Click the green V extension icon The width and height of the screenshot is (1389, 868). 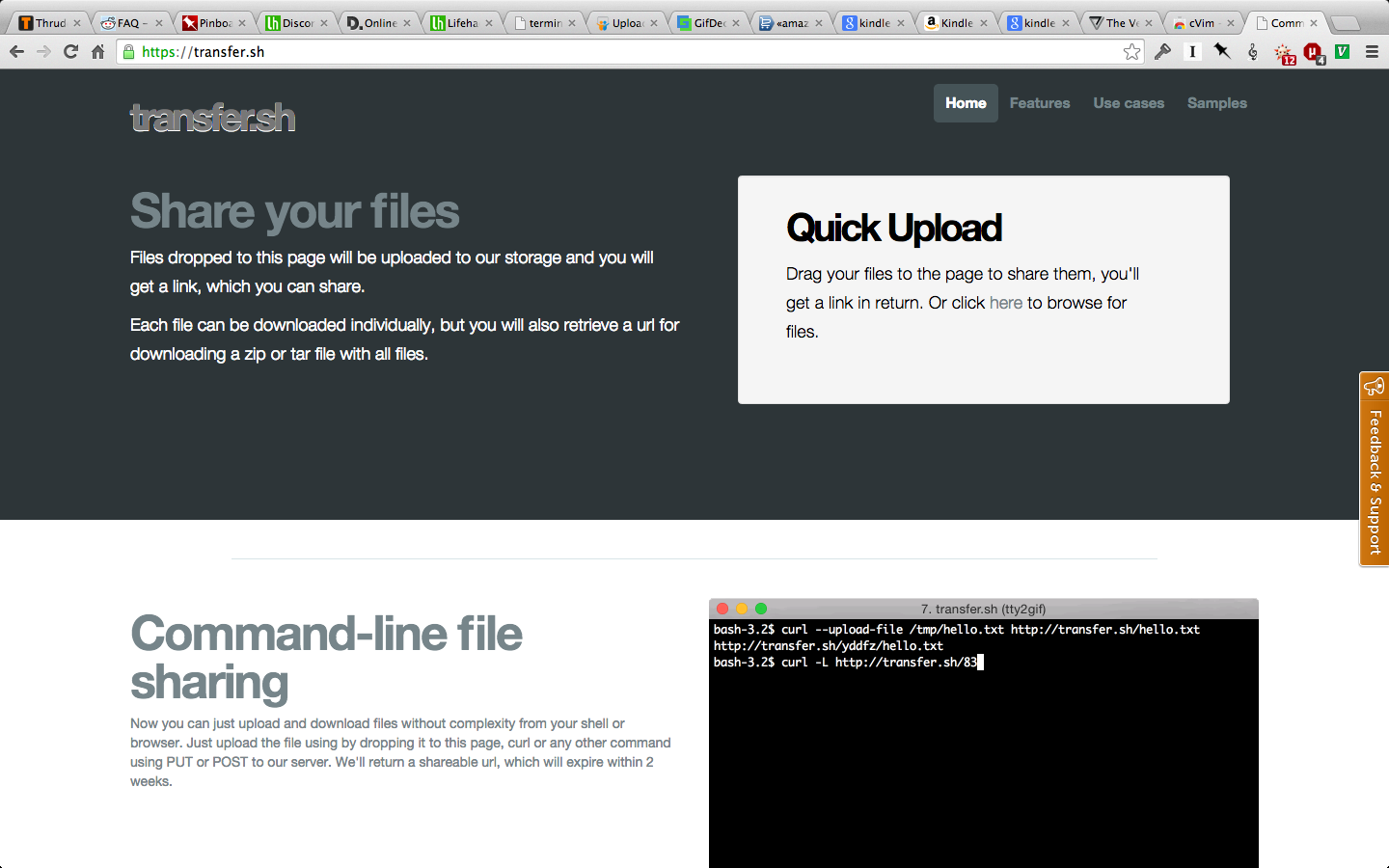click(x=1342, y=51)
